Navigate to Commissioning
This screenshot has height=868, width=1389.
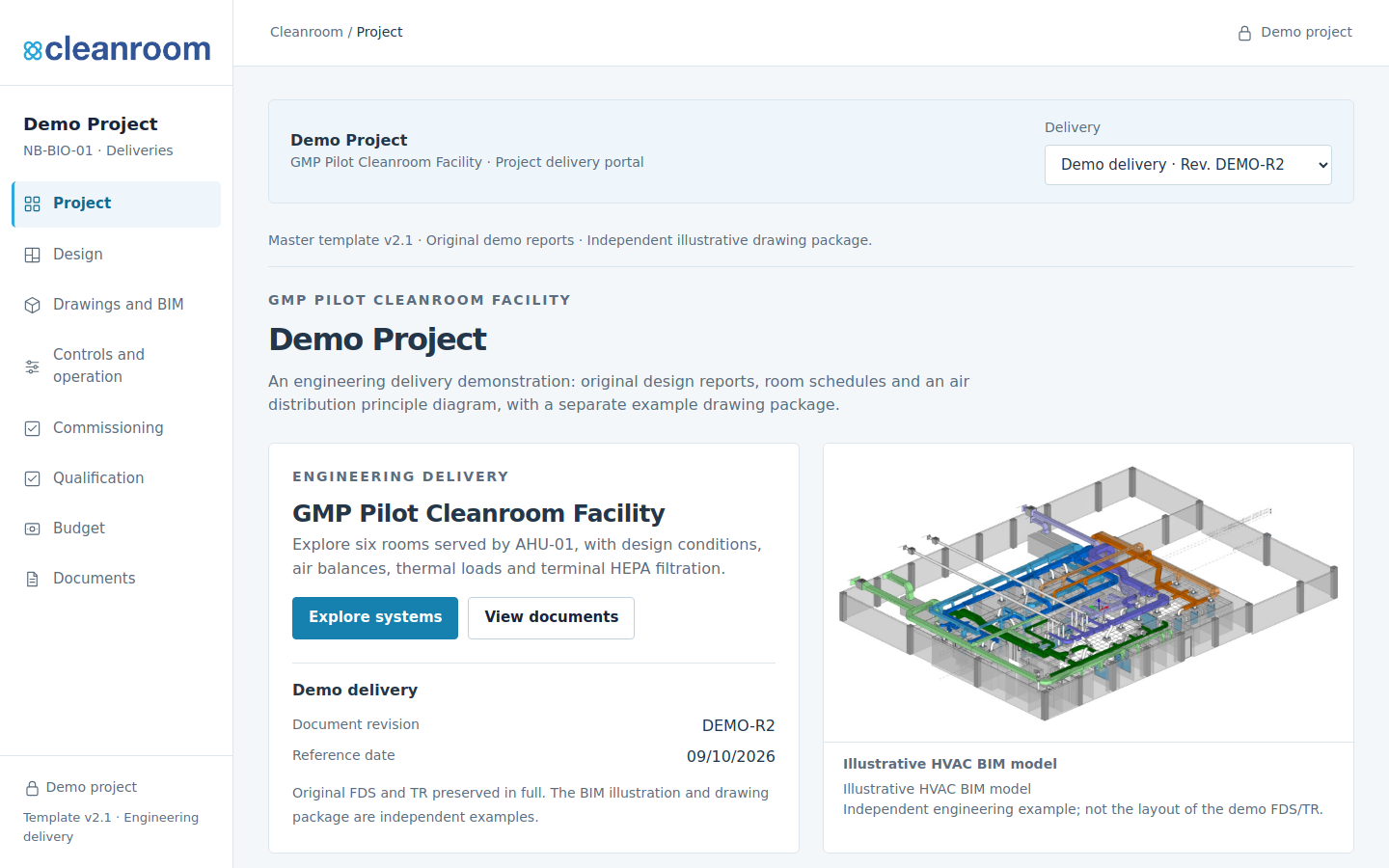pos(117,428)
